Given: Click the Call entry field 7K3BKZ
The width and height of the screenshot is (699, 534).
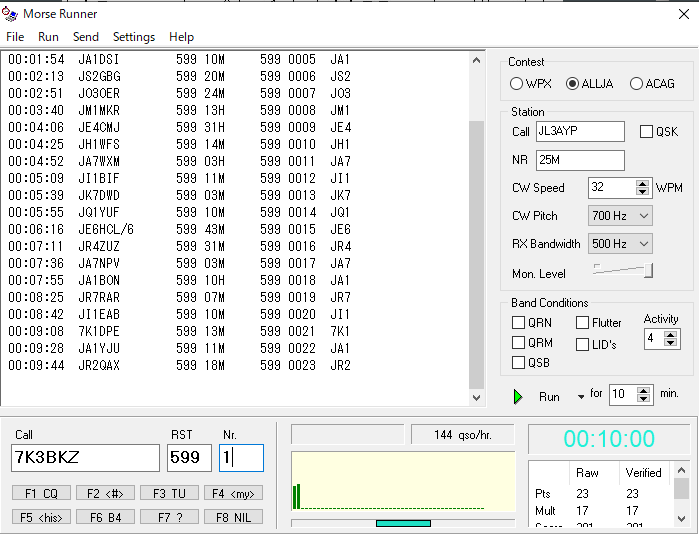Looking at the screenshot, I should coord(85,457).
